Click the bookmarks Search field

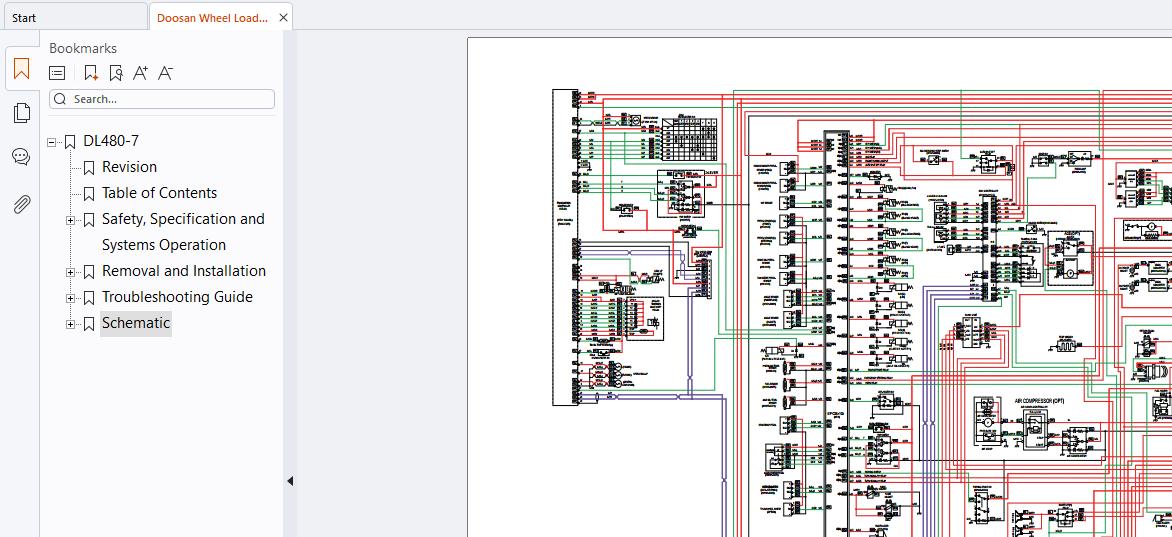[161, 99]
